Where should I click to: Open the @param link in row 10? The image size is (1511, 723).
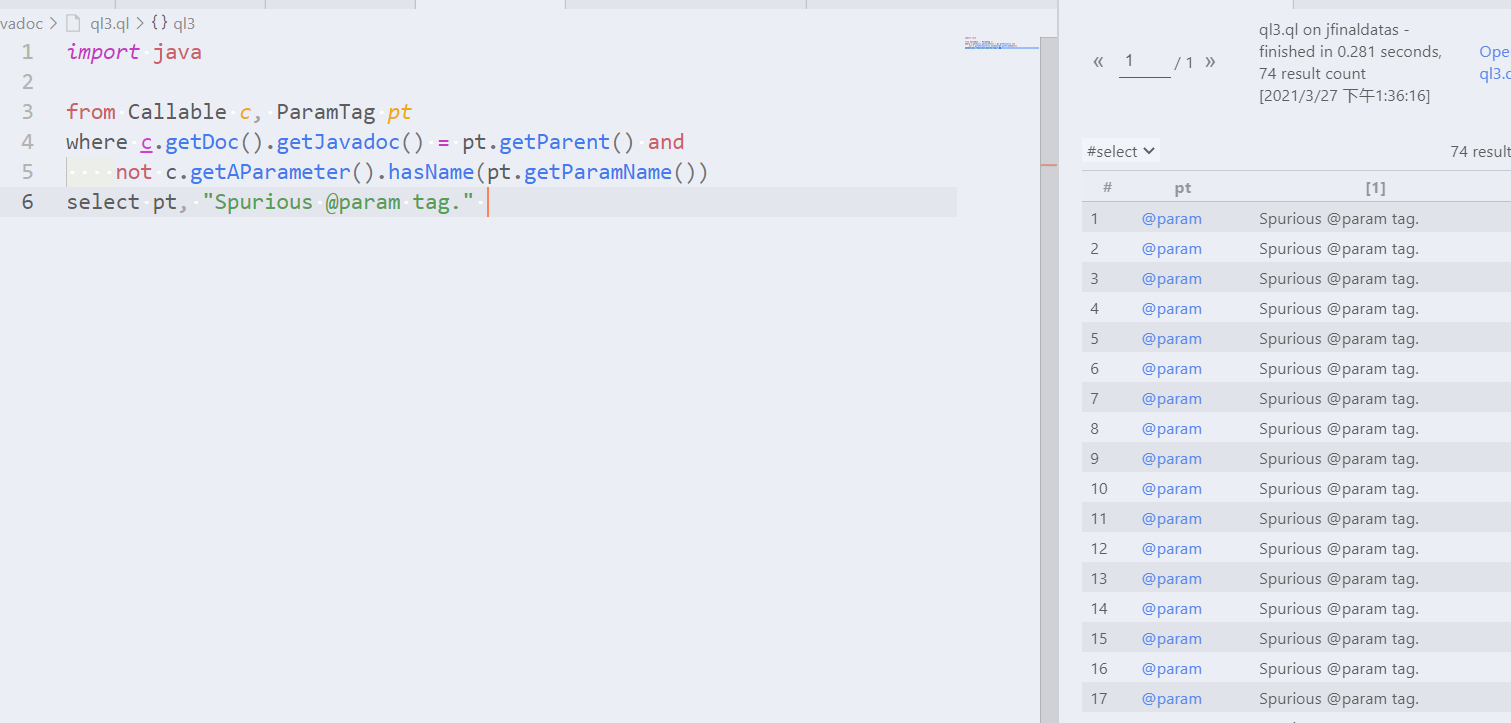1172,489
